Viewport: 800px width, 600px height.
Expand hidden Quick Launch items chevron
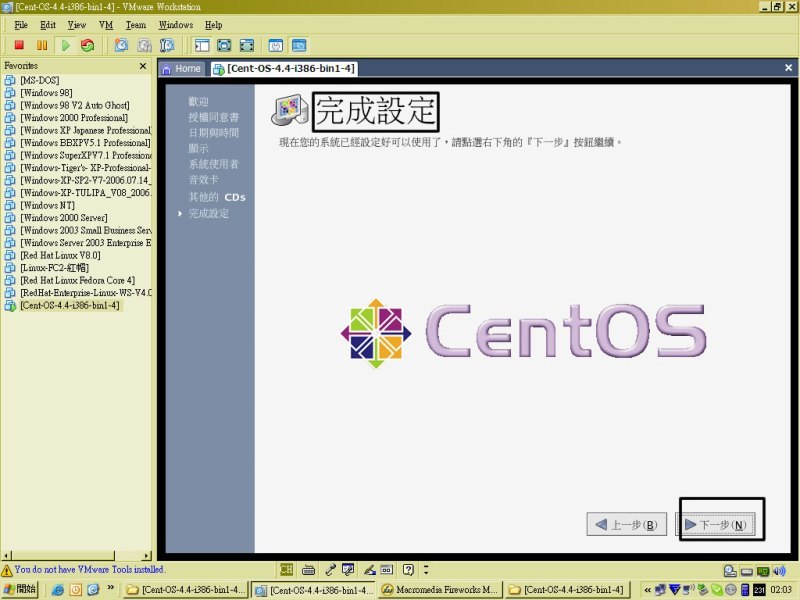110,588
